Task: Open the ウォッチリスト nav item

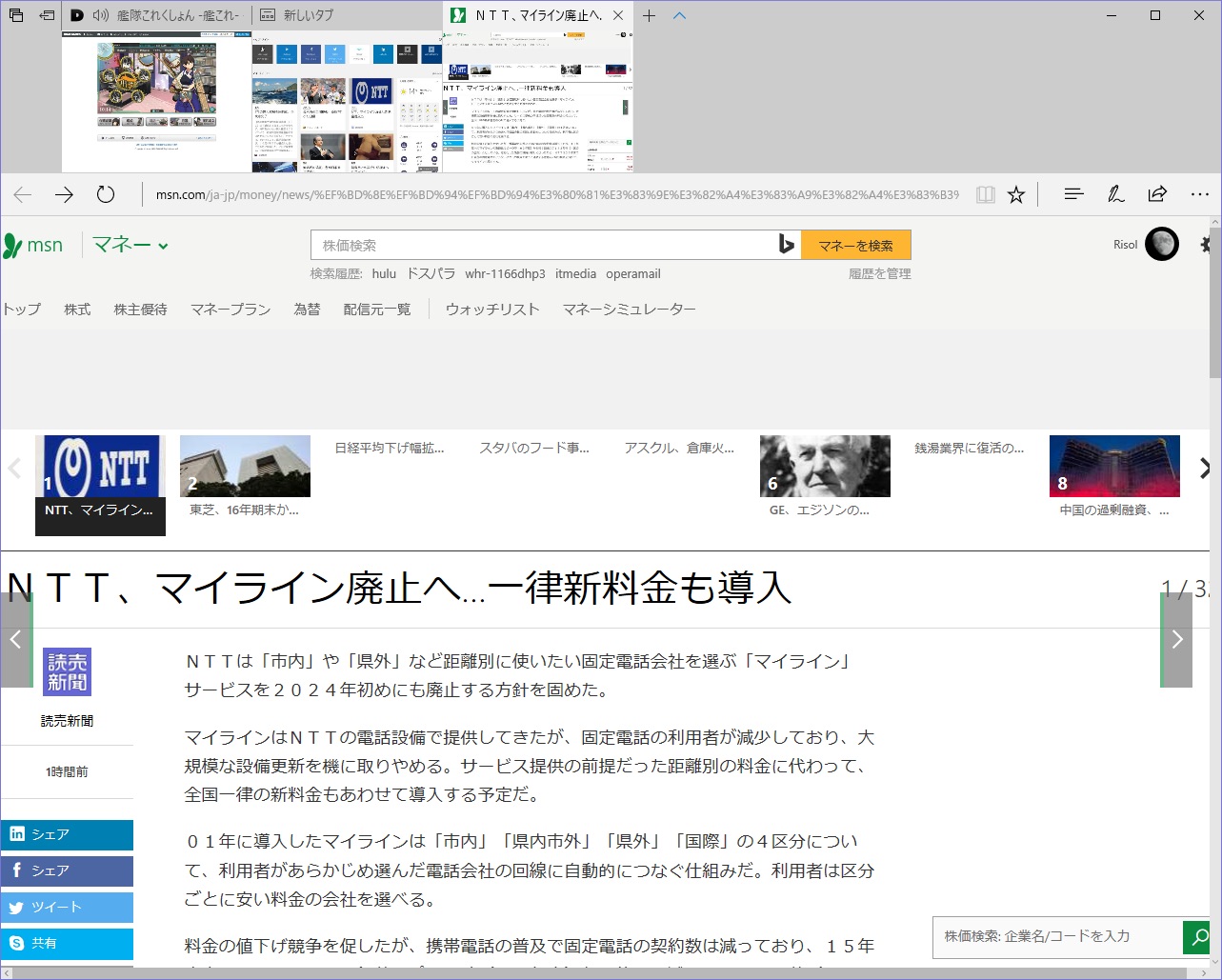Action: (492, 310)
